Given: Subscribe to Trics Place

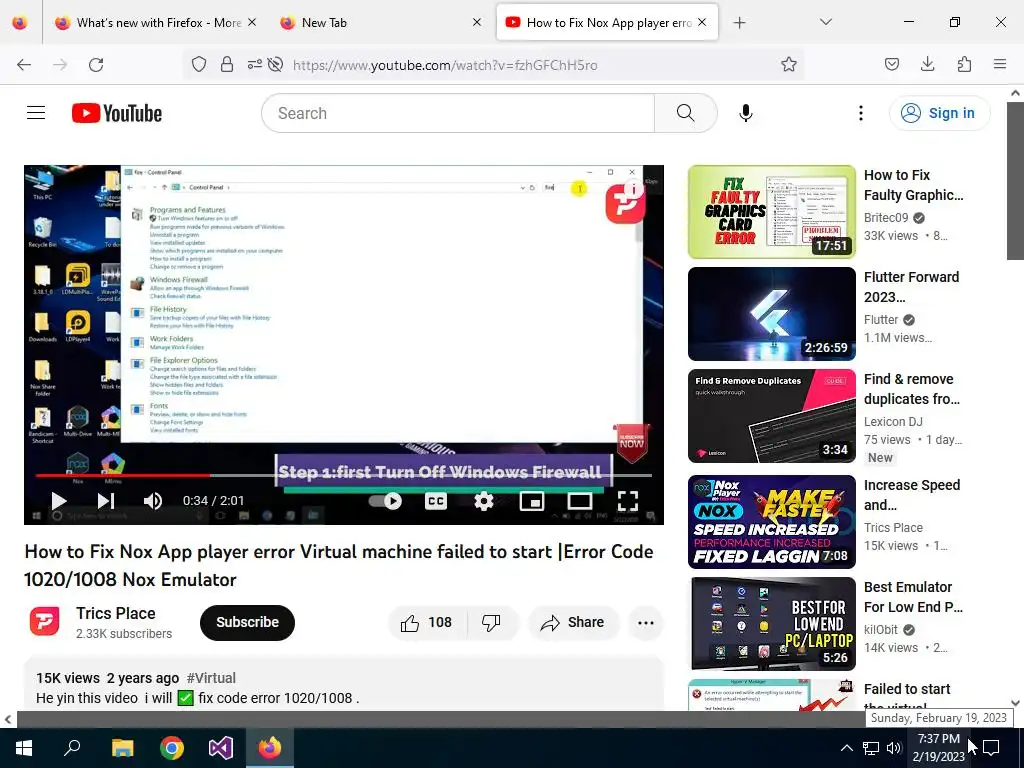Looking at the screenshot, I should (x=247, y=622).
